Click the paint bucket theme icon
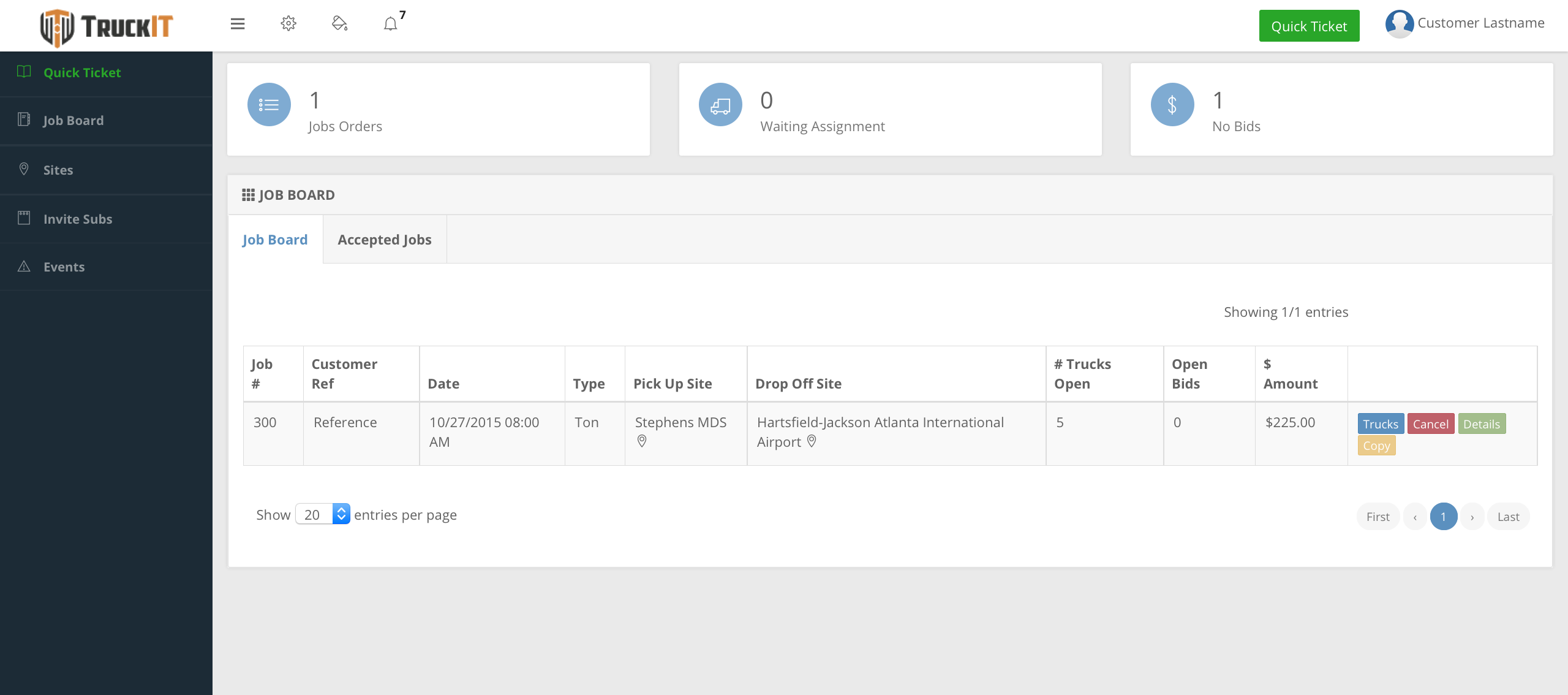The width and height of the screenshot is (1568, 695). 339,24
